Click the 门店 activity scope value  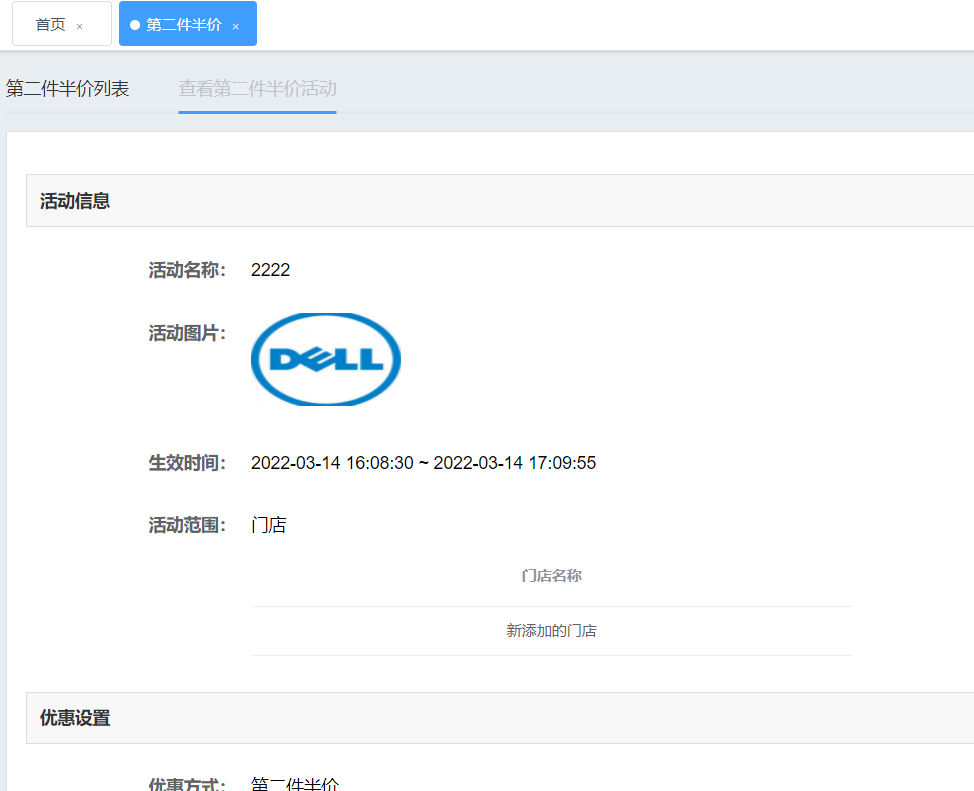[x=268, y=525]
